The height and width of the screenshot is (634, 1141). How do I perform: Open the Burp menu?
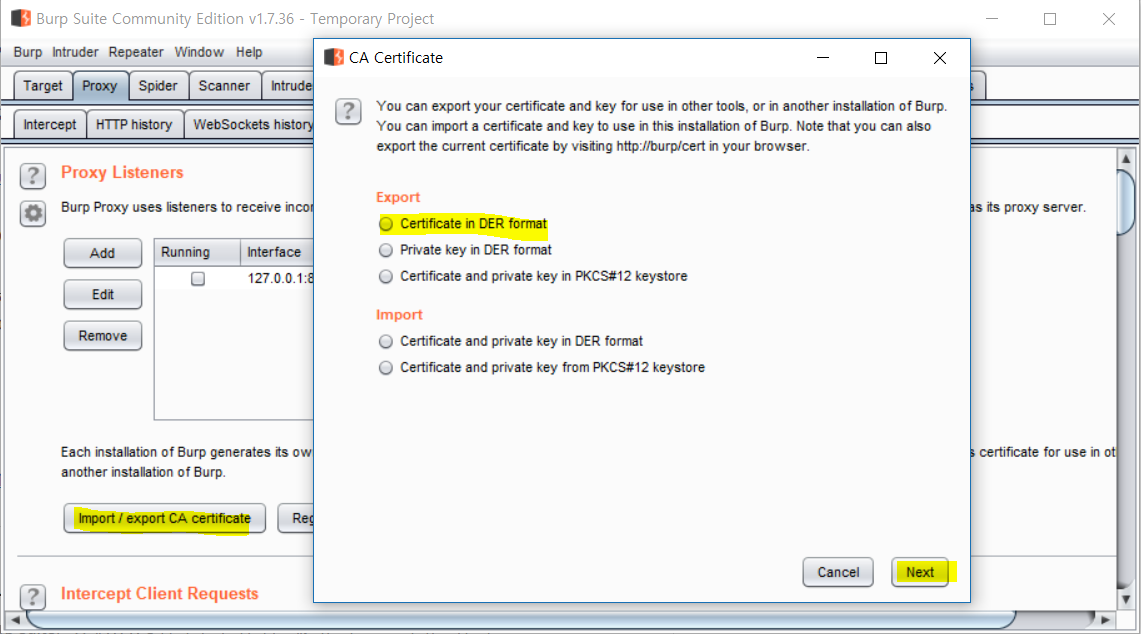click(28, 52)
